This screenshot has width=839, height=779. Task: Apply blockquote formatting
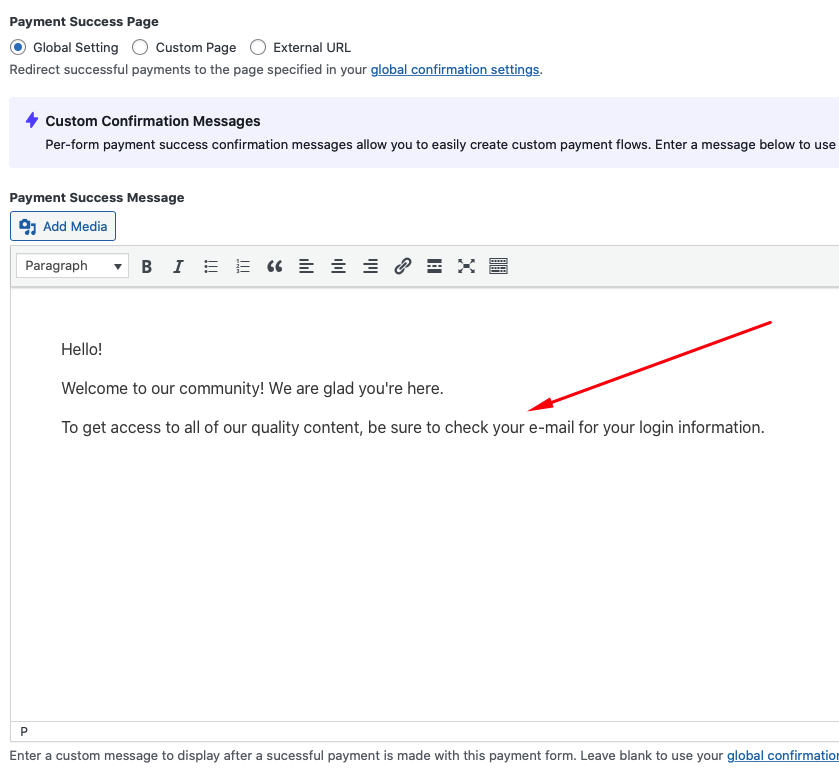point(275,266)
